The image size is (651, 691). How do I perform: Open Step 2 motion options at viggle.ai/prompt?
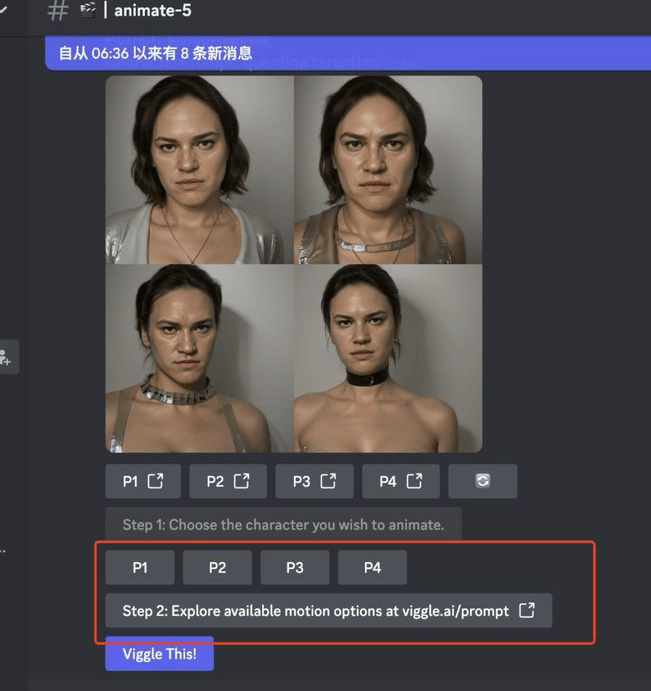[328, 611]
